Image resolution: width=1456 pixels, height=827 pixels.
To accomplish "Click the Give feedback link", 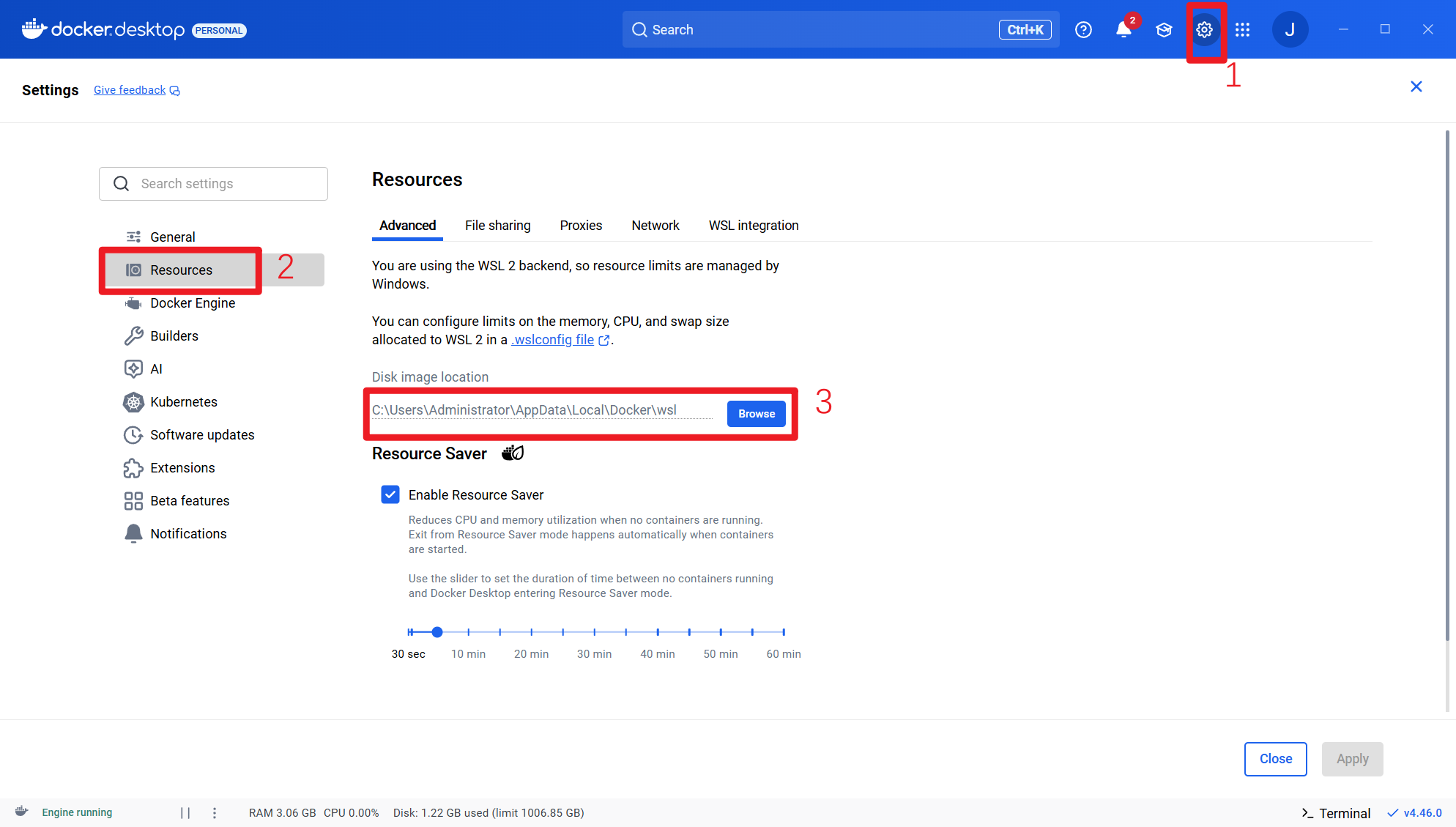I will tap(130, 90).
